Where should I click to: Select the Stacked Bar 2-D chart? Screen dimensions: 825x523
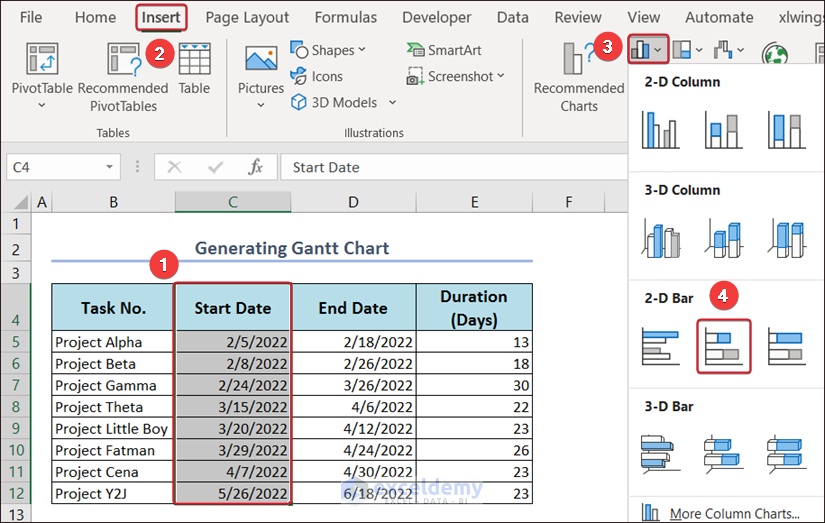[723, 346]
